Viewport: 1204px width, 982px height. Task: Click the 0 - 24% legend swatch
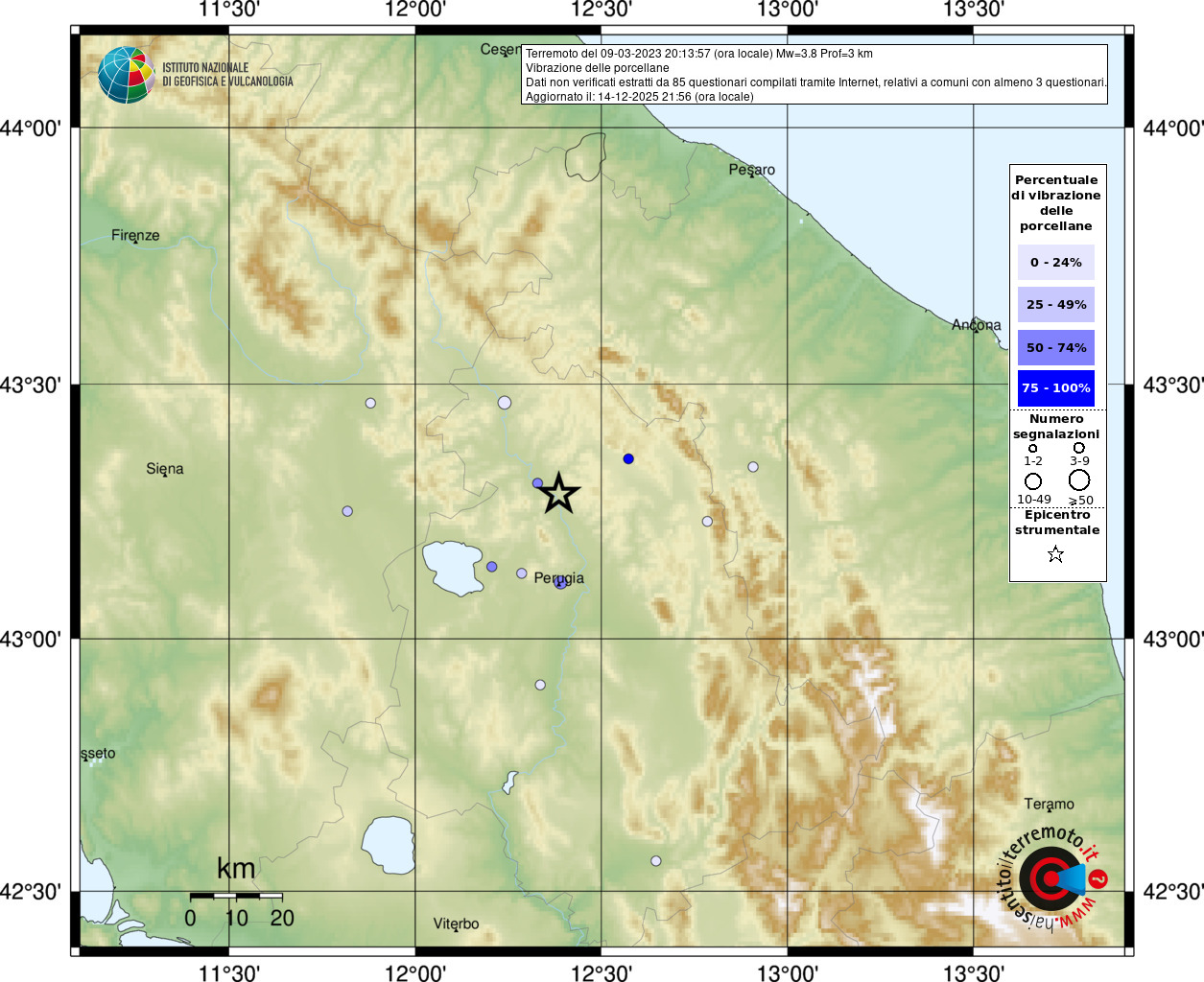[1056, 262]
